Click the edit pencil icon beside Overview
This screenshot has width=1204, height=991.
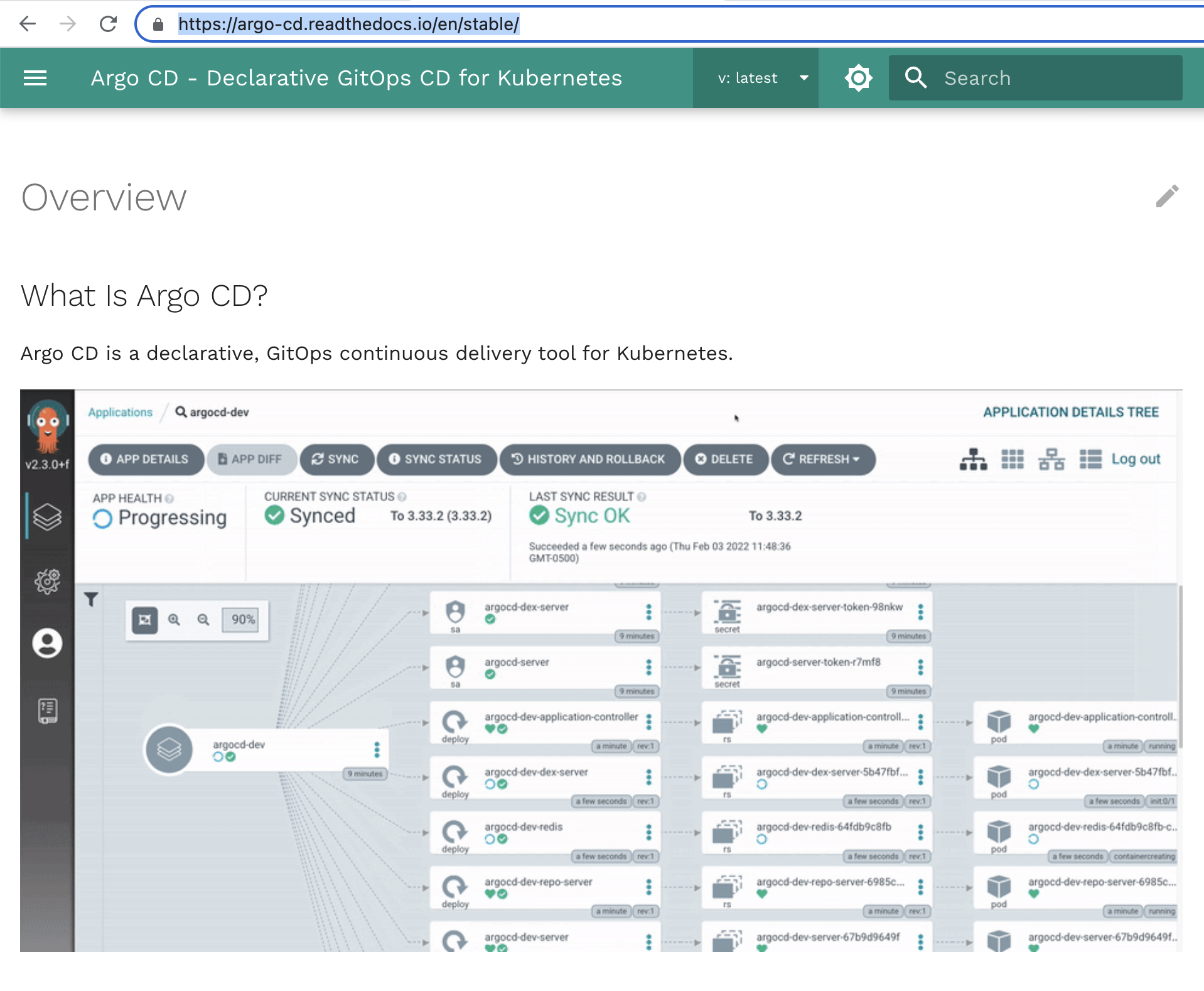pyautogui.click(x=1166, y=197)
